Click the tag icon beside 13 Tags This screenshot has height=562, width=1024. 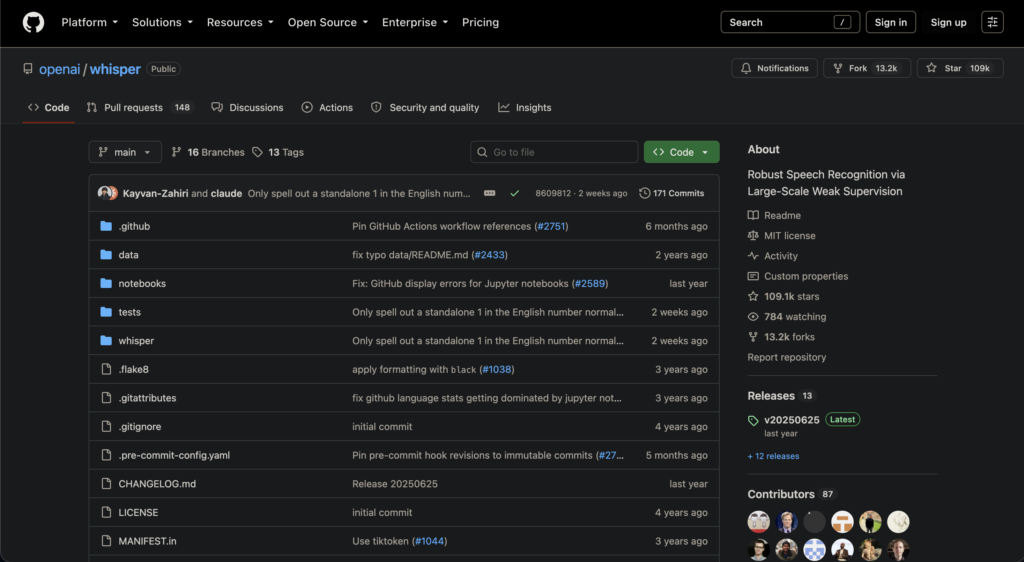[257, 152]
